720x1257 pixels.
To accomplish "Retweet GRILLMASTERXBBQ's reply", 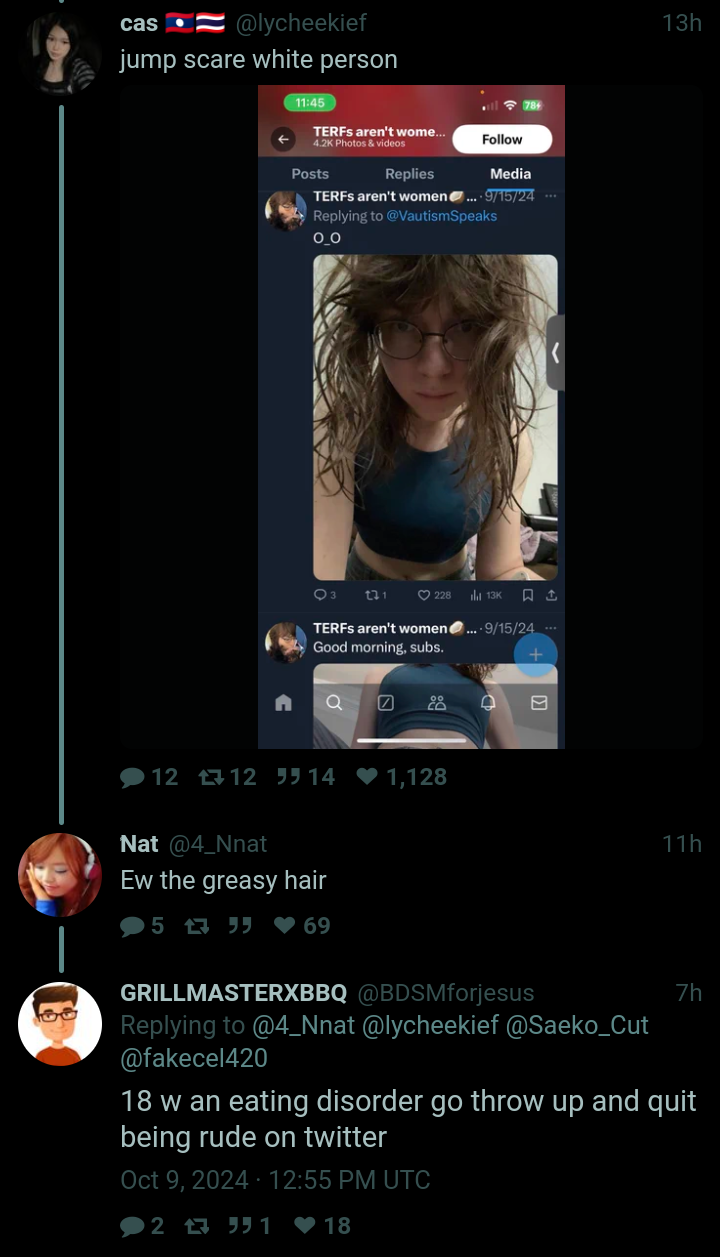I will click(197, 1226).
